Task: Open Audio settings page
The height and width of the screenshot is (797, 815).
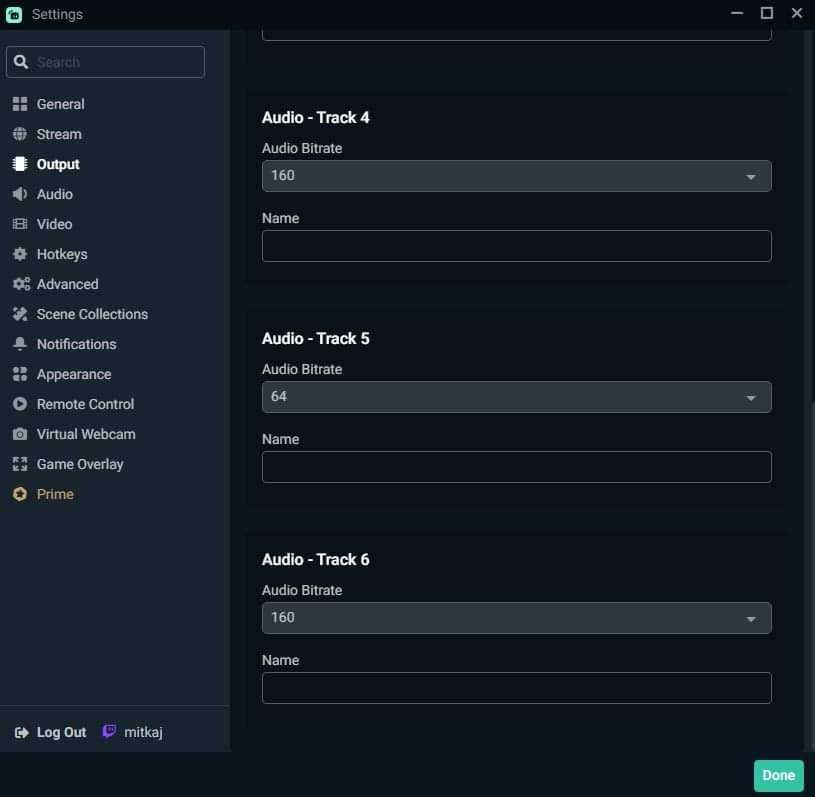Action: coord(55,194)
